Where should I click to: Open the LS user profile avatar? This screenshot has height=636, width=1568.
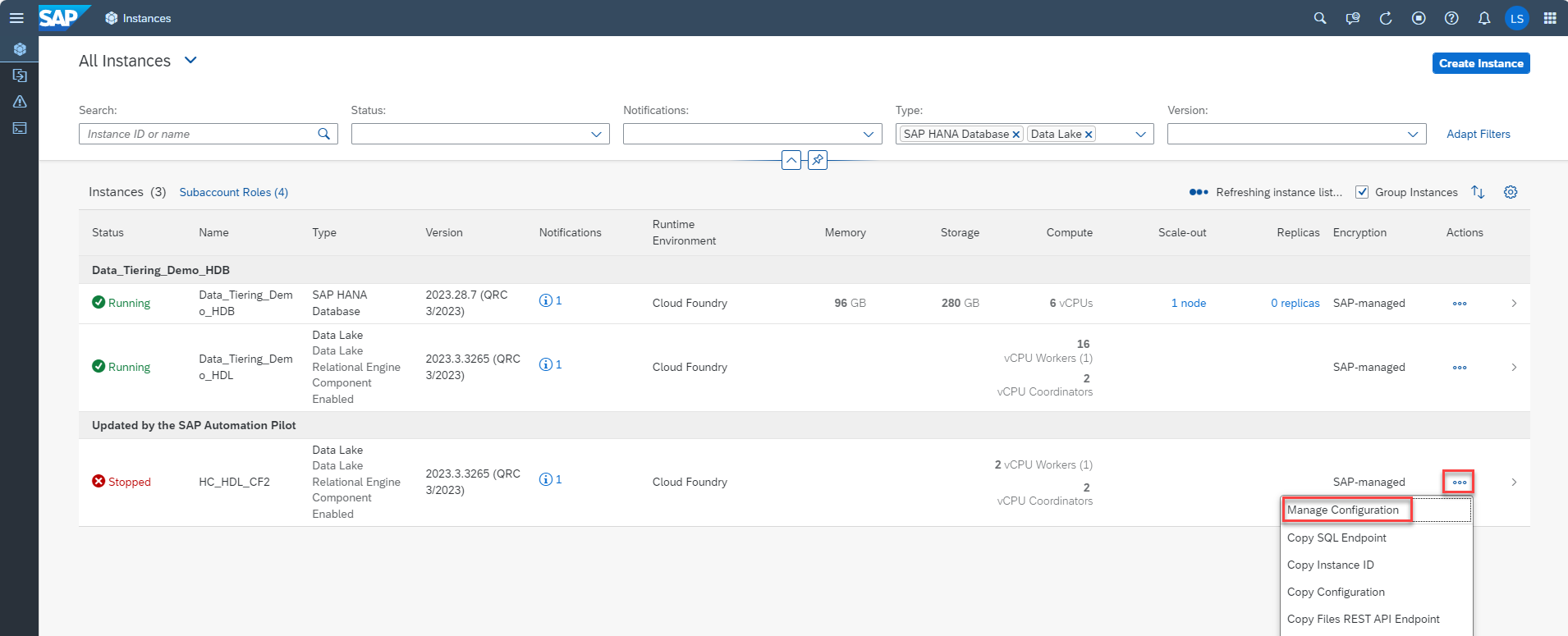pyautogui.click(x=1517, y=18)
